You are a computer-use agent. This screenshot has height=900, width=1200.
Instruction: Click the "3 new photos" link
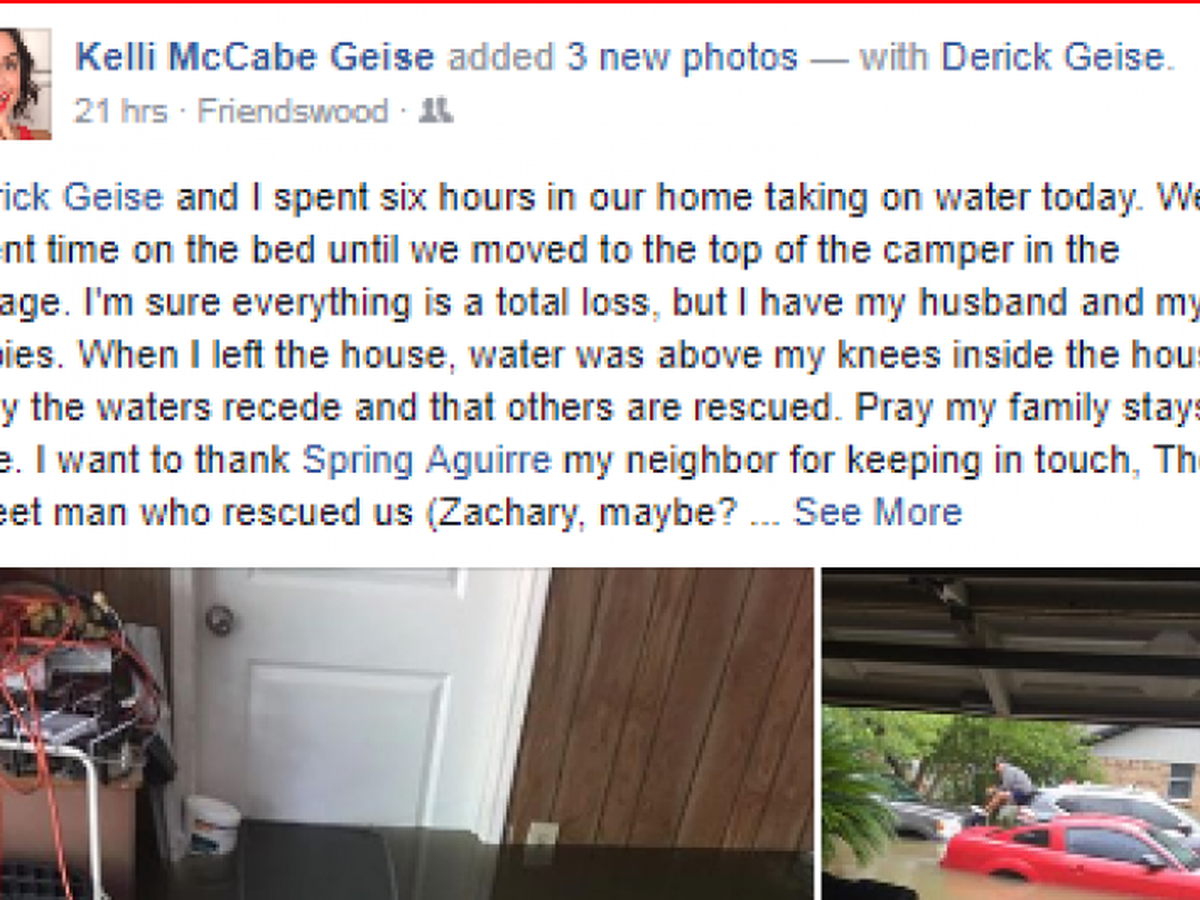coord(682,57)
